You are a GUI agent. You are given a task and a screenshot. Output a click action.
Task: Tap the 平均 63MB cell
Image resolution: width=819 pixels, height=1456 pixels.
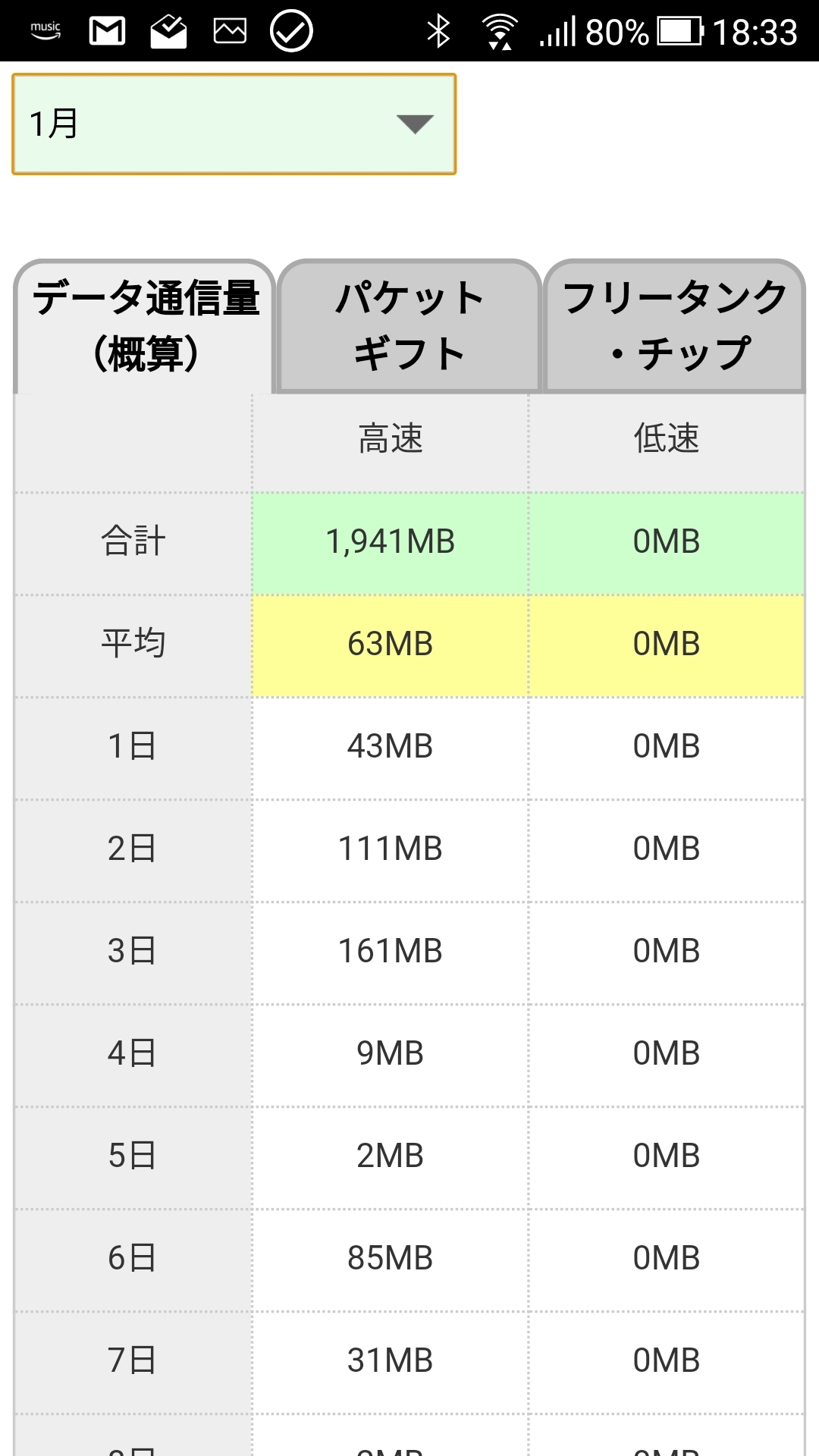tap(390, 645)
